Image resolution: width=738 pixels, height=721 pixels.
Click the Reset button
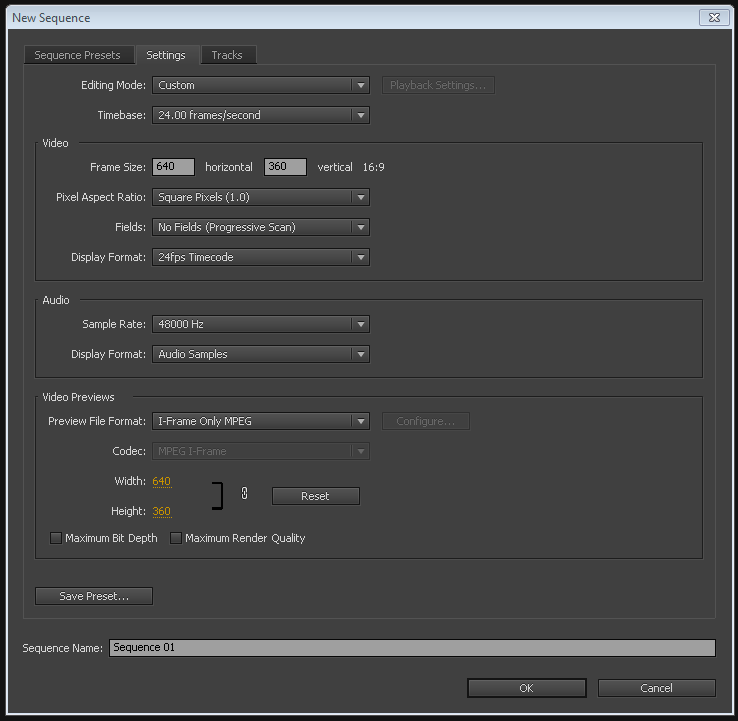tap(316, 496)
